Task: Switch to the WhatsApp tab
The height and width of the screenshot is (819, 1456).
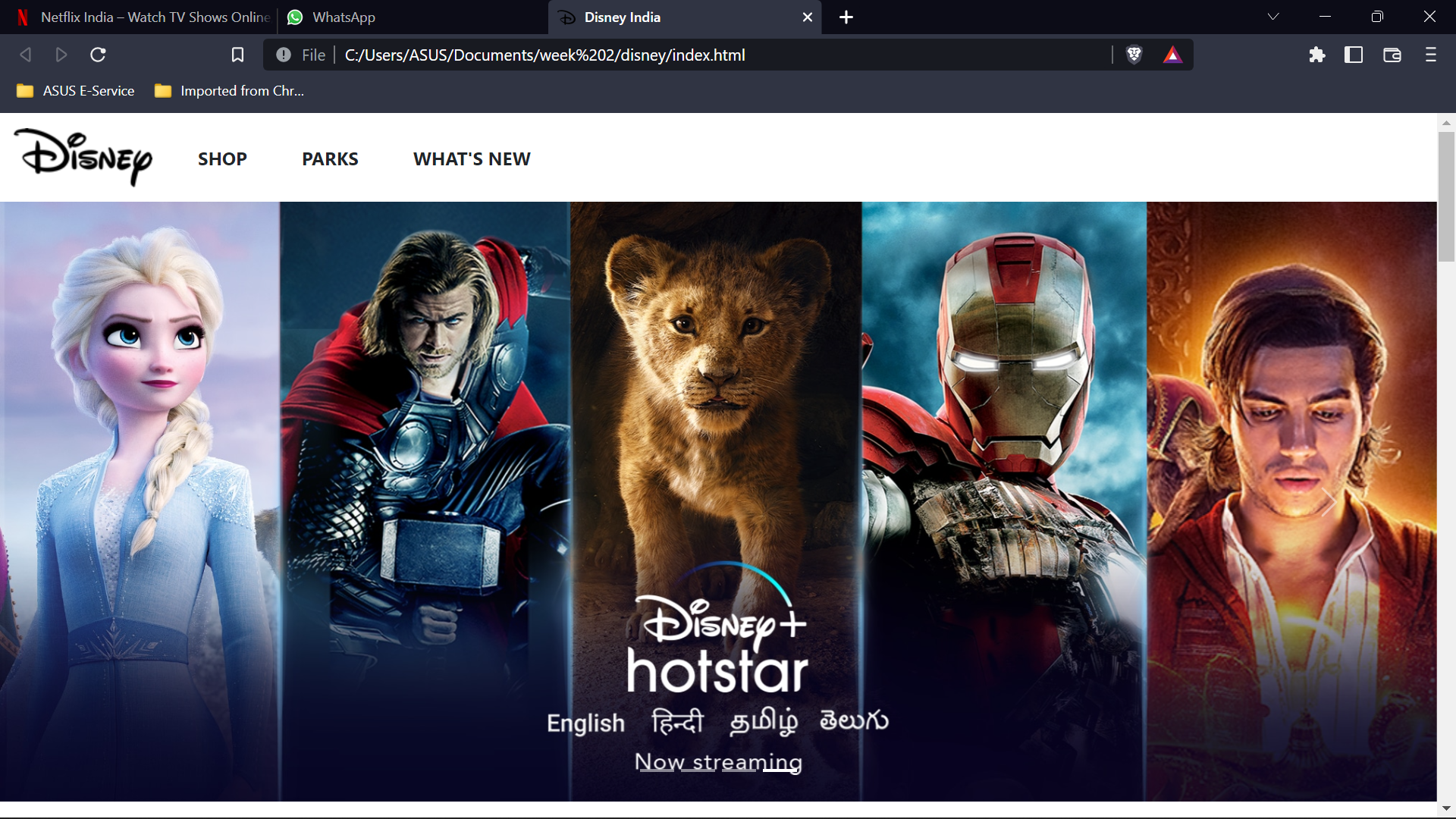Action: (x=343, y=17)
